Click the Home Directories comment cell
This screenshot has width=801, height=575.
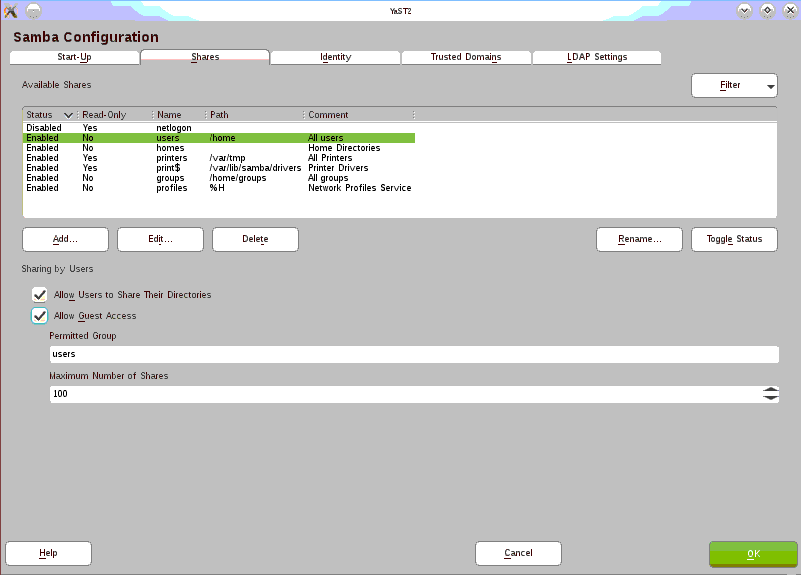pos(344,148)
